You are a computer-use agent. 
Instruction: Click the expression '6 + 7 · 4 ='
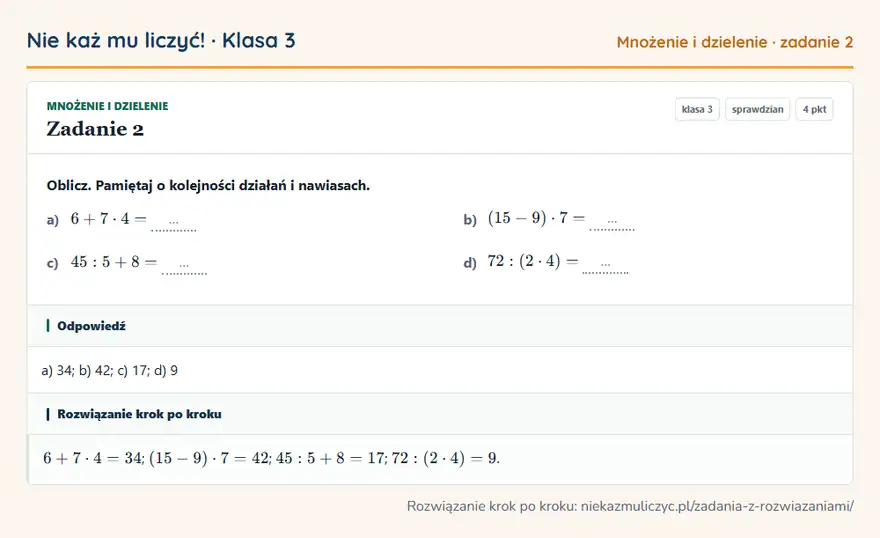click(108, 219)
